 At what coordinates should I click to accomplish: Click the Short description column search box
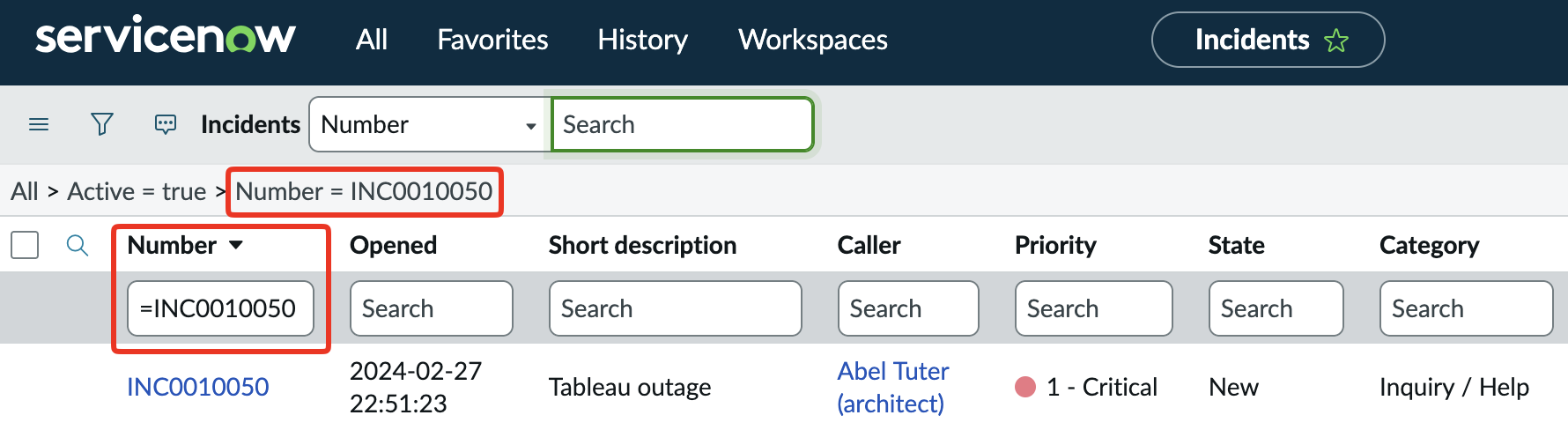click(x=675, y=308)
